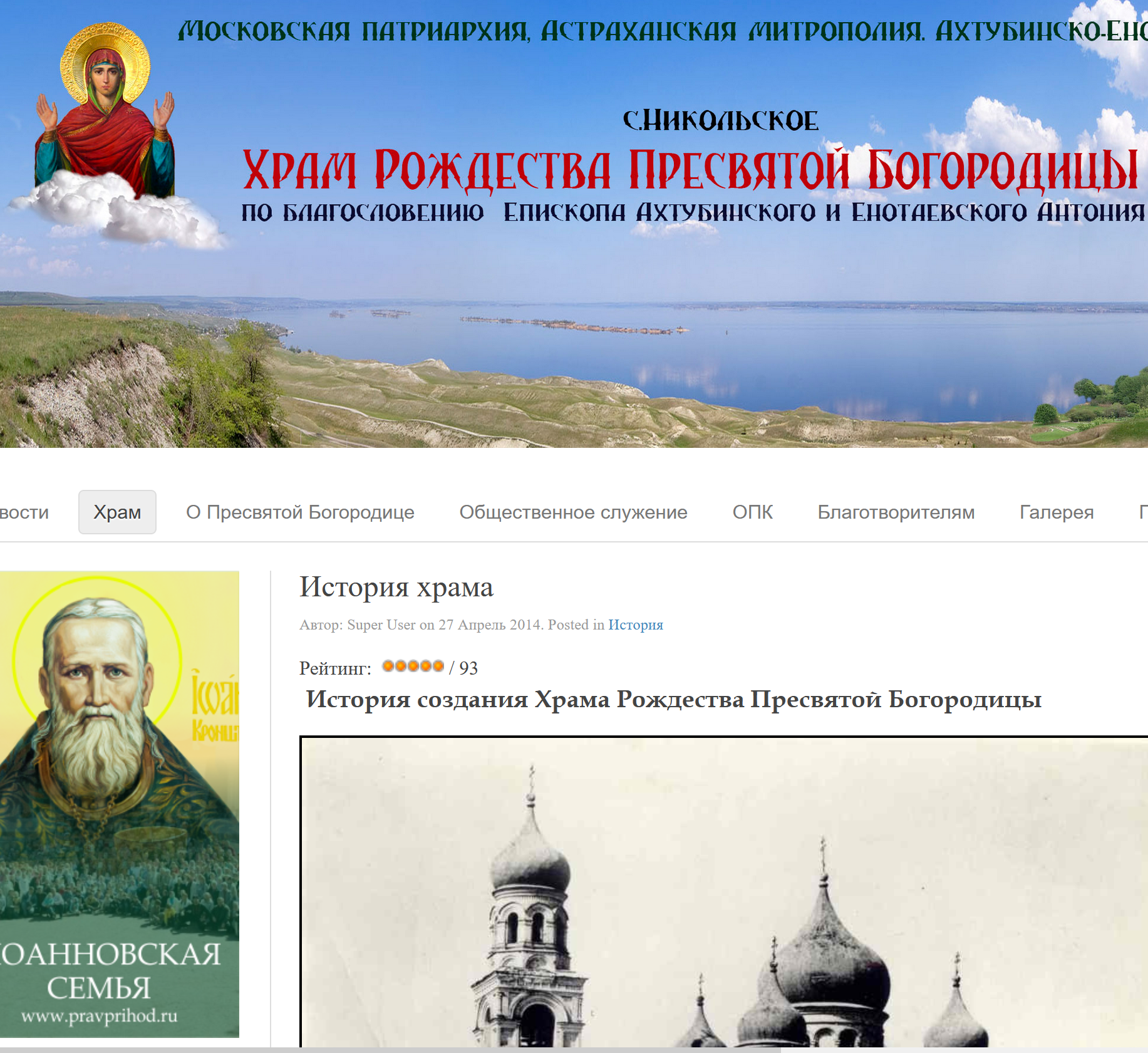Give five-dot rating via last dot
The width and height of the screenshot is (1148, 1053).
pyautogui.click(x=438, y=666)
